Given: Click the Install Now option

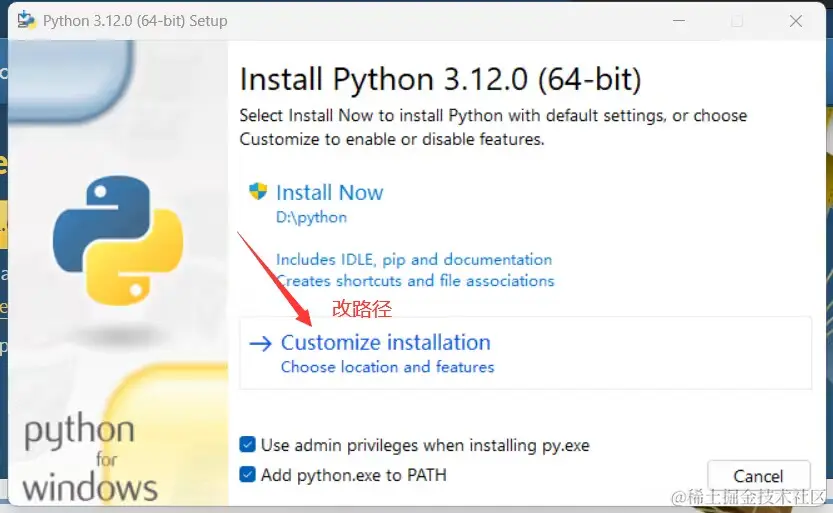Looking at the screenshot, I should [329, 193].
